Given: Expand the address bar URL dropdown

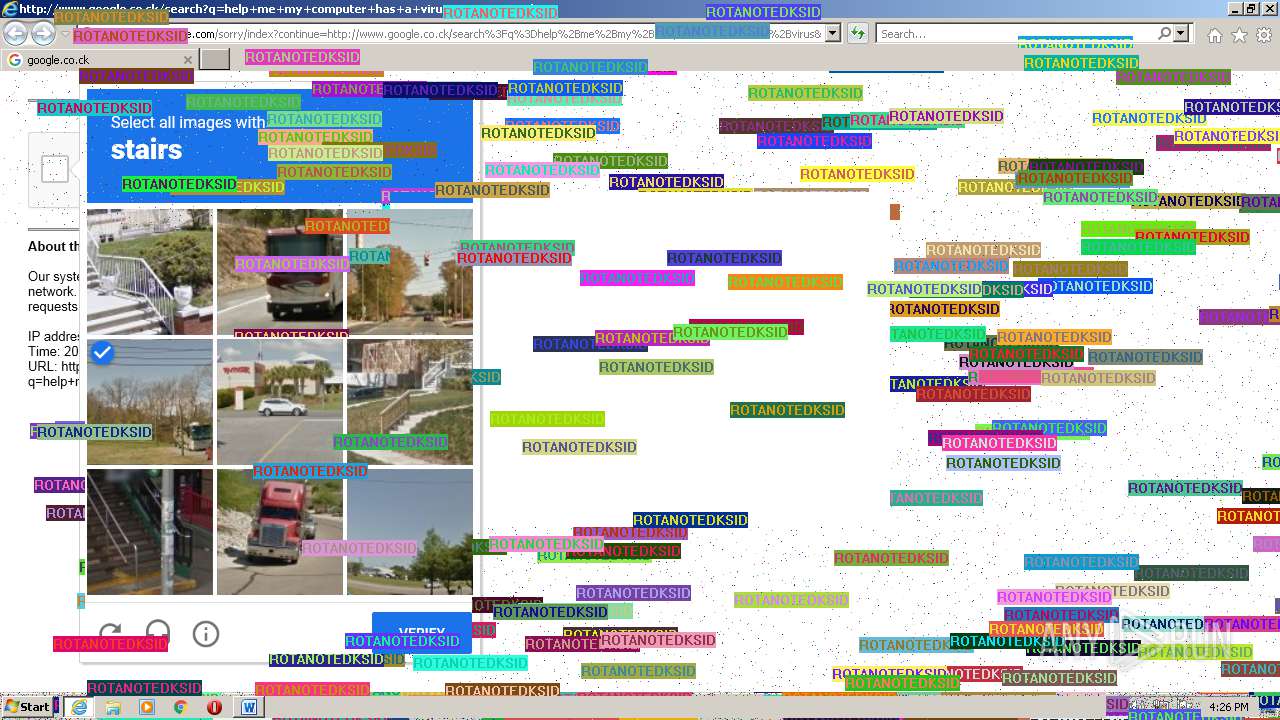Looking at the screenshot, I should tap(833, 33).
